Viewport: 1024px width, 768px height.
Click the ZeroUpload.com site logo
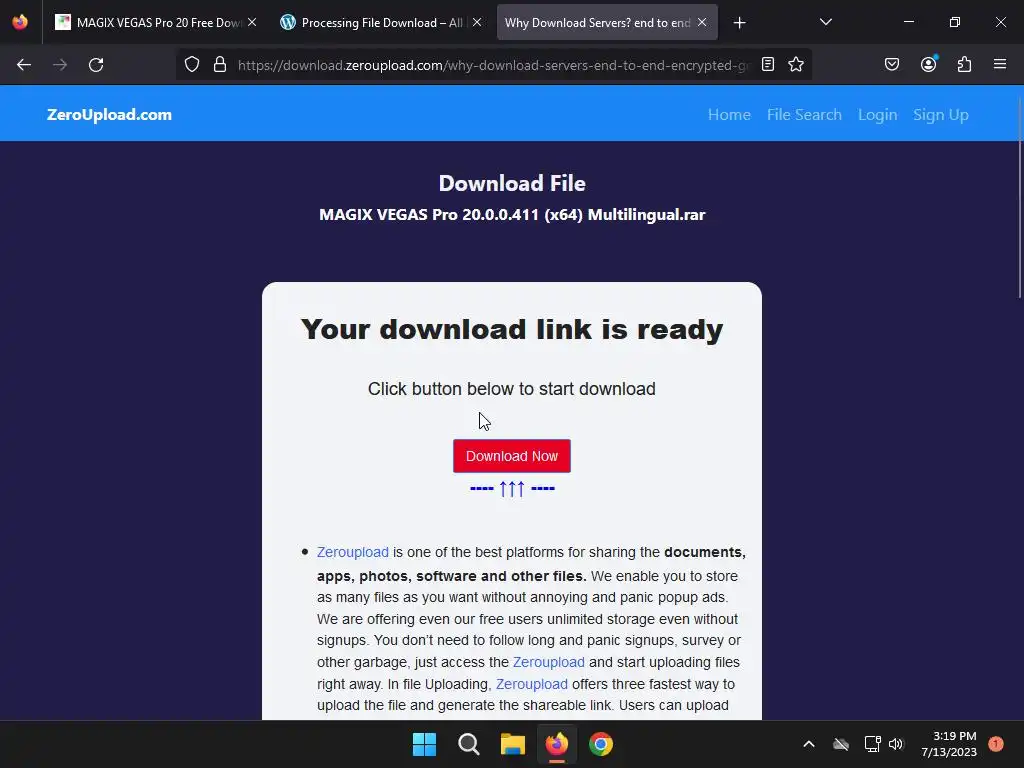[109, 115]
